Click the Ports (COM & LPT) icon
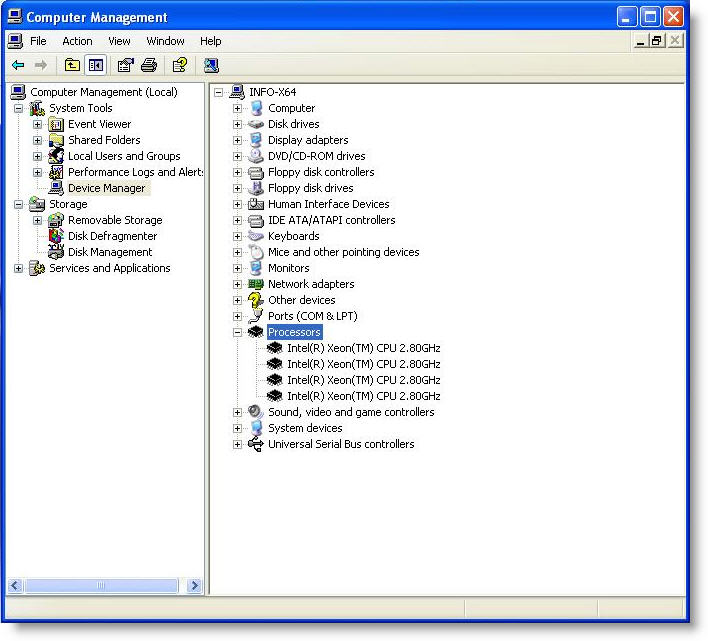Image resolution: width=708 pixels, height=641 pixels. (x=256, y=316)
